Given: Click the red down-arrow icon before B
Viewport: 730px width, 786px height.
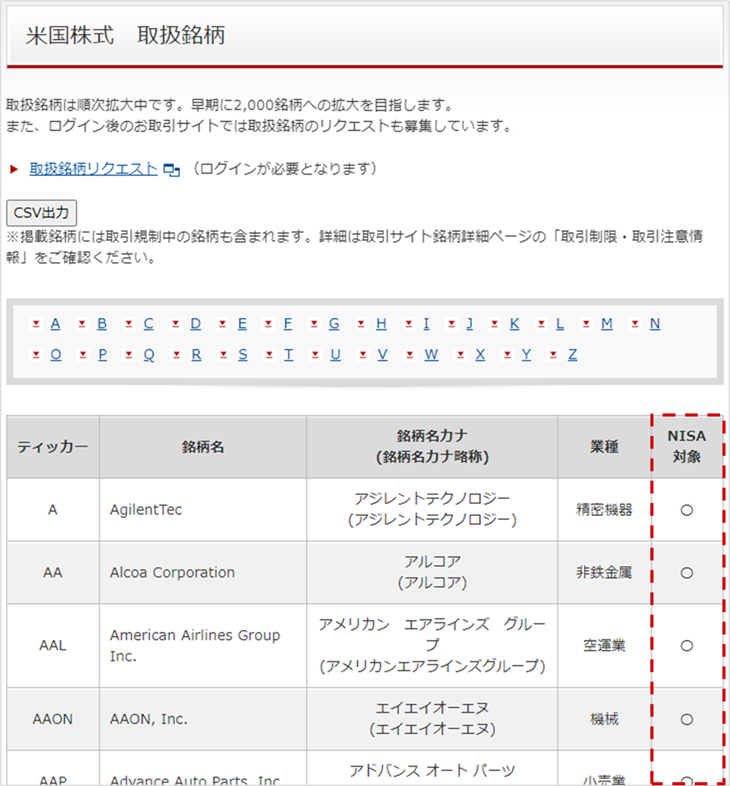Looking at the screenshot, I should pyautogui.click(x=82, y=324).
